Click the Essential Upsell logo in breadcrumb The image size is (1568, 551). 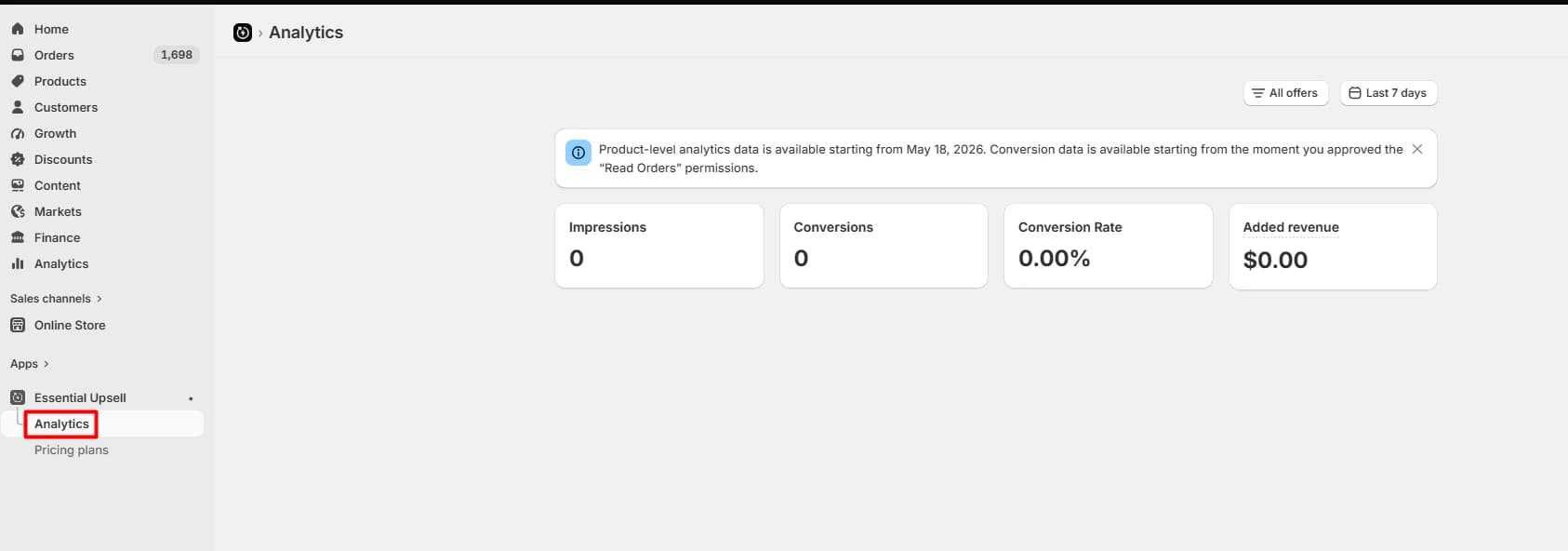pyautogui.click(x=243, y=33)
